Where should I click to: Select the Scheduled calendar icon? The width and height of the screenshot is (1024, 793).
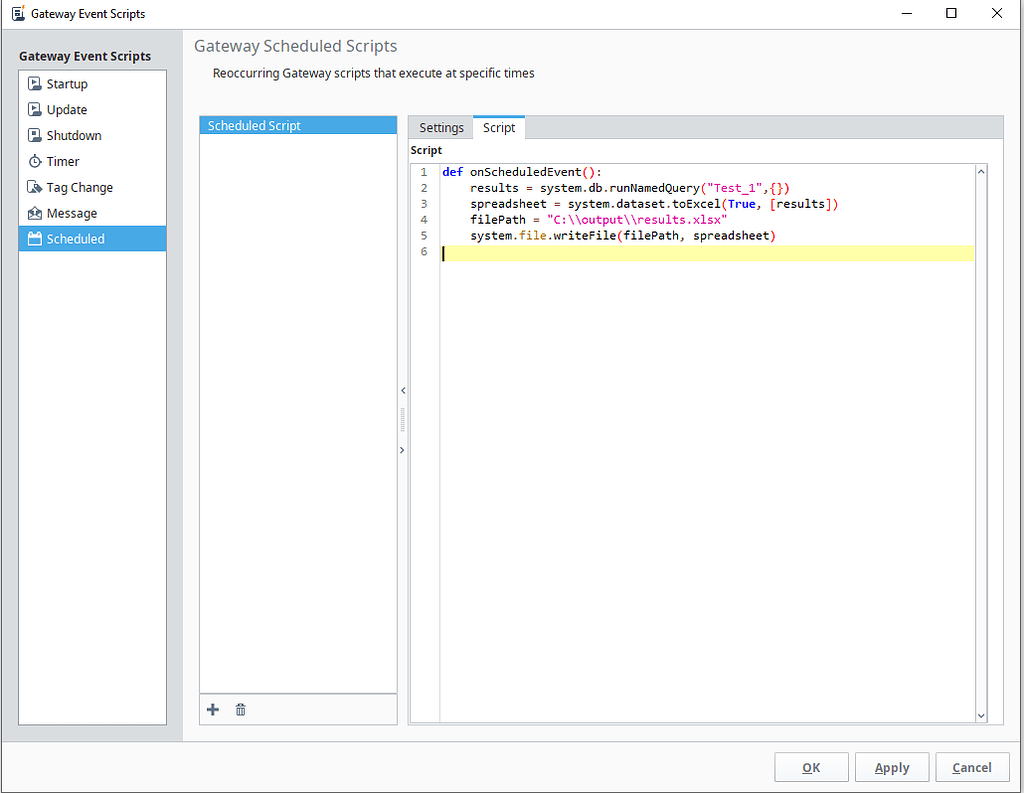(x=35, y=238)
